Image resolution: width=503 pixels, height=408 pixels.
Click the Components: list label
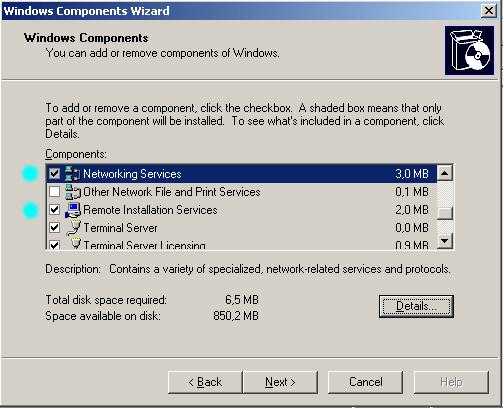(x=76, y=154)
